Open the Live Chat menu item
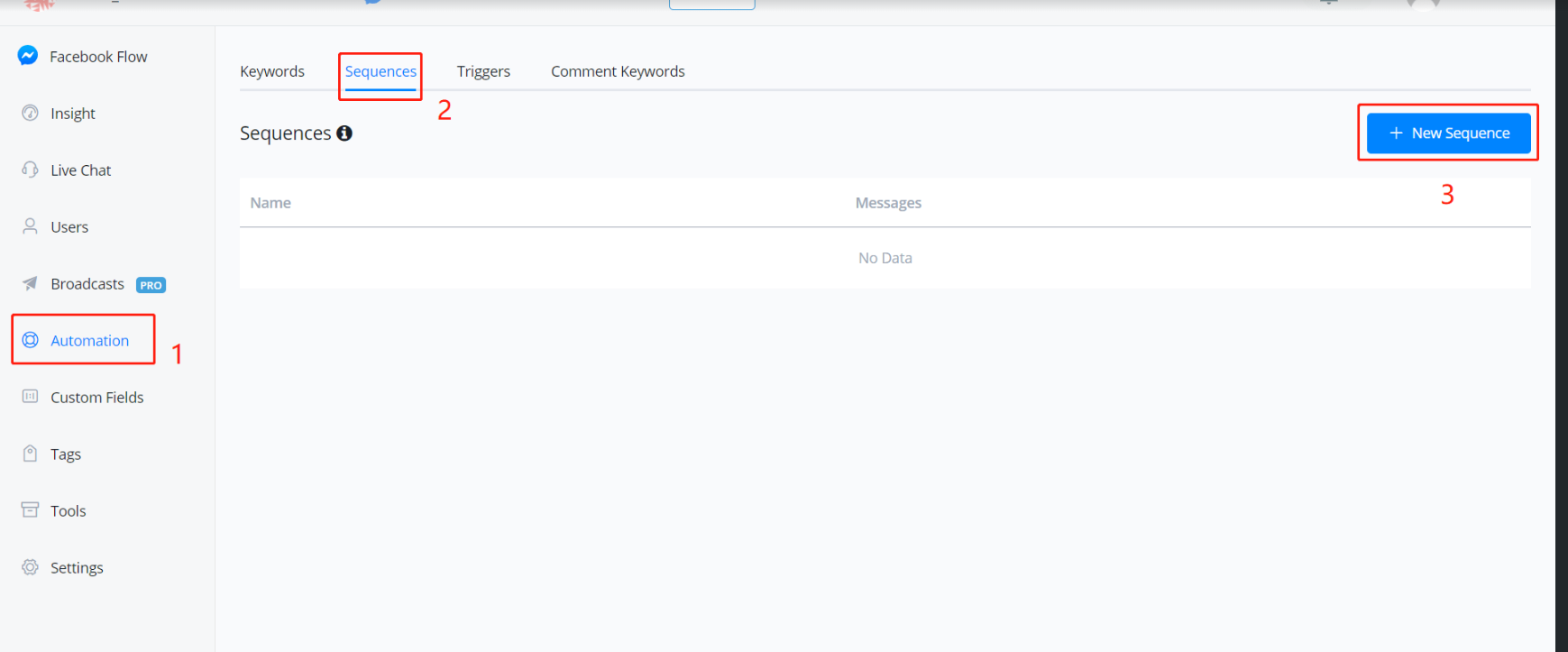The height and width of the screenshot is (652, 1568). 81,170
